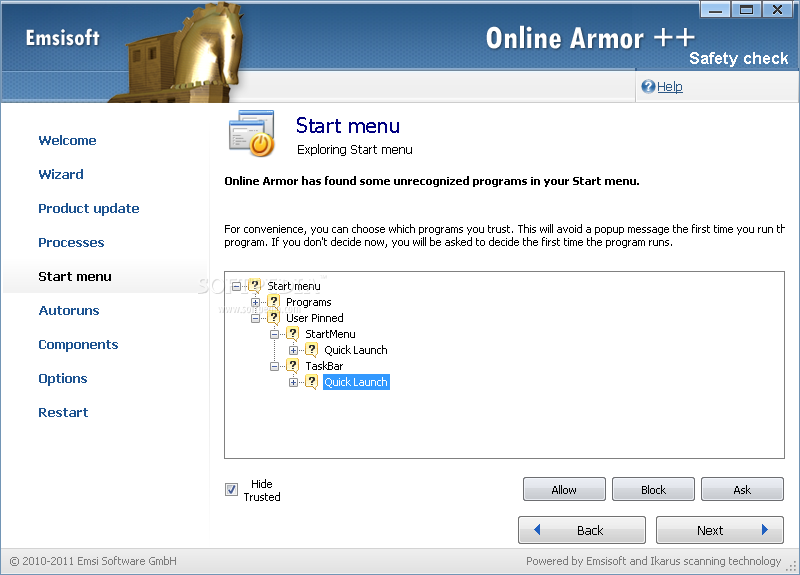This screenshot has width=800, height=575.
Task: Click the Block button
Action: coord(654,489)
